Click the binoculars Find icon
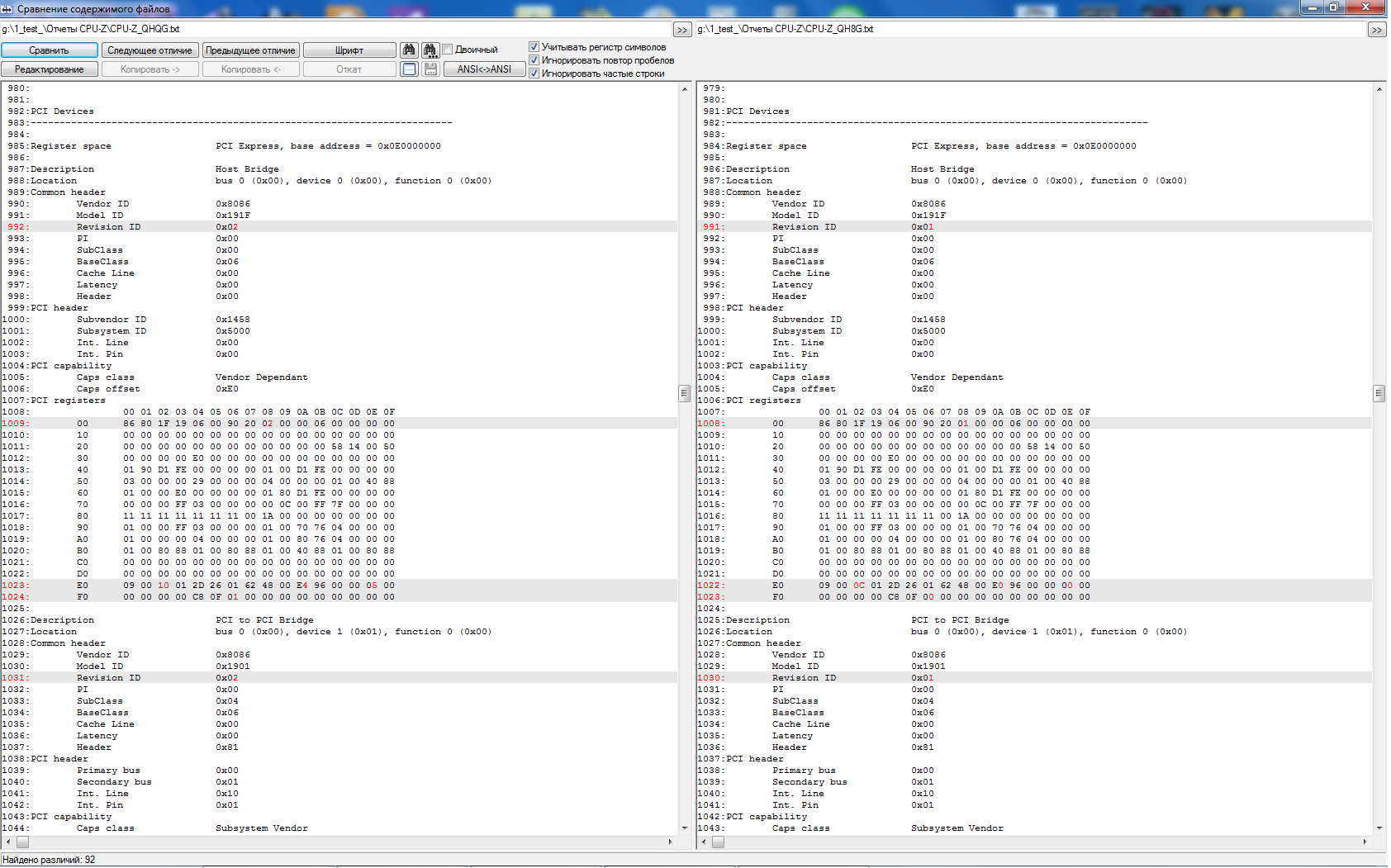This screenshot has height=868, width=1391. tap(409, 50)
